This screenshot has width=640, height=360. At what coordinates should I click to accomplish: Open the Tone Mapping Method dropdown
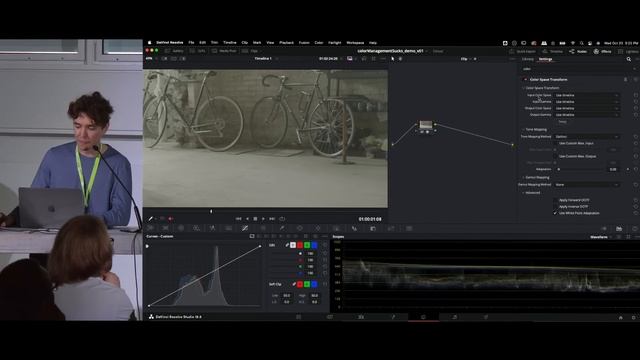(587, 136)
